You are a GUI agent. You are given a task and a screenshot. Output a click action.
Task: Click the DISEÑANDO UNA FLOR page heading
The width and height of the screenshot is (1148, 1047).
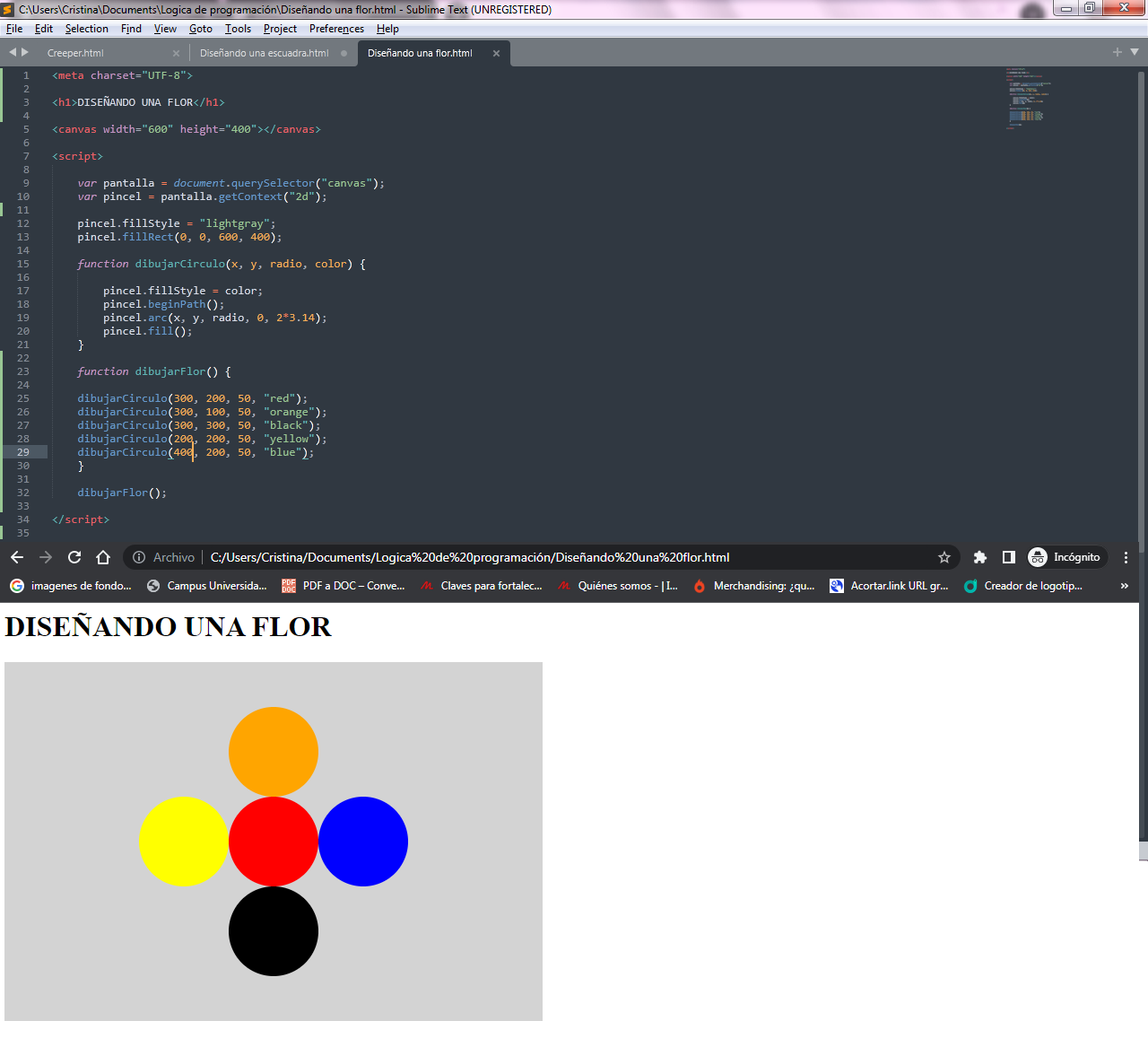coord(168,626)
